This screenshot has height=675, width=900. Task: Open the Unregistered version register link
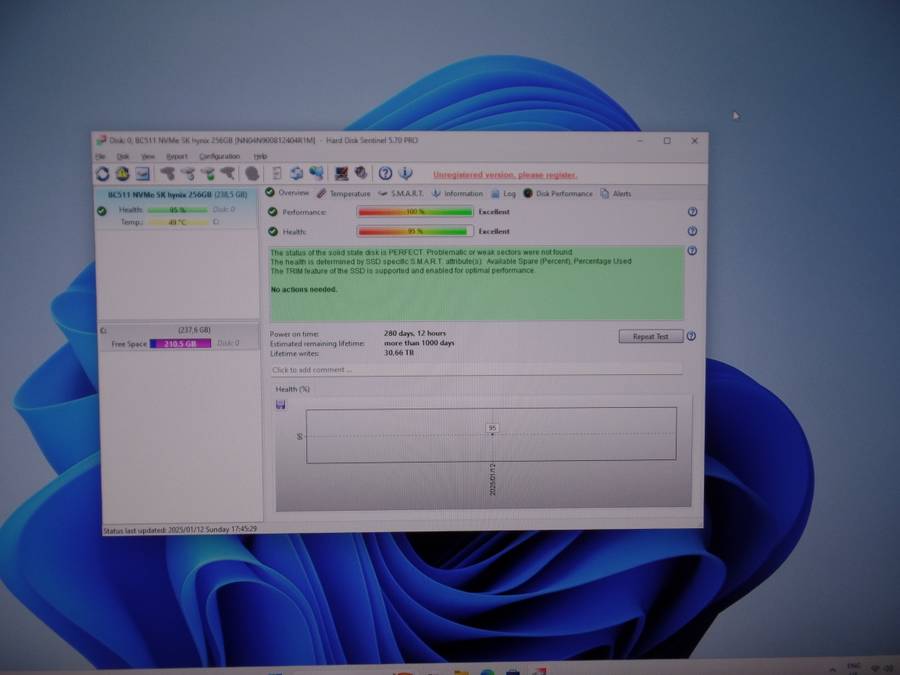coord(505,175)
